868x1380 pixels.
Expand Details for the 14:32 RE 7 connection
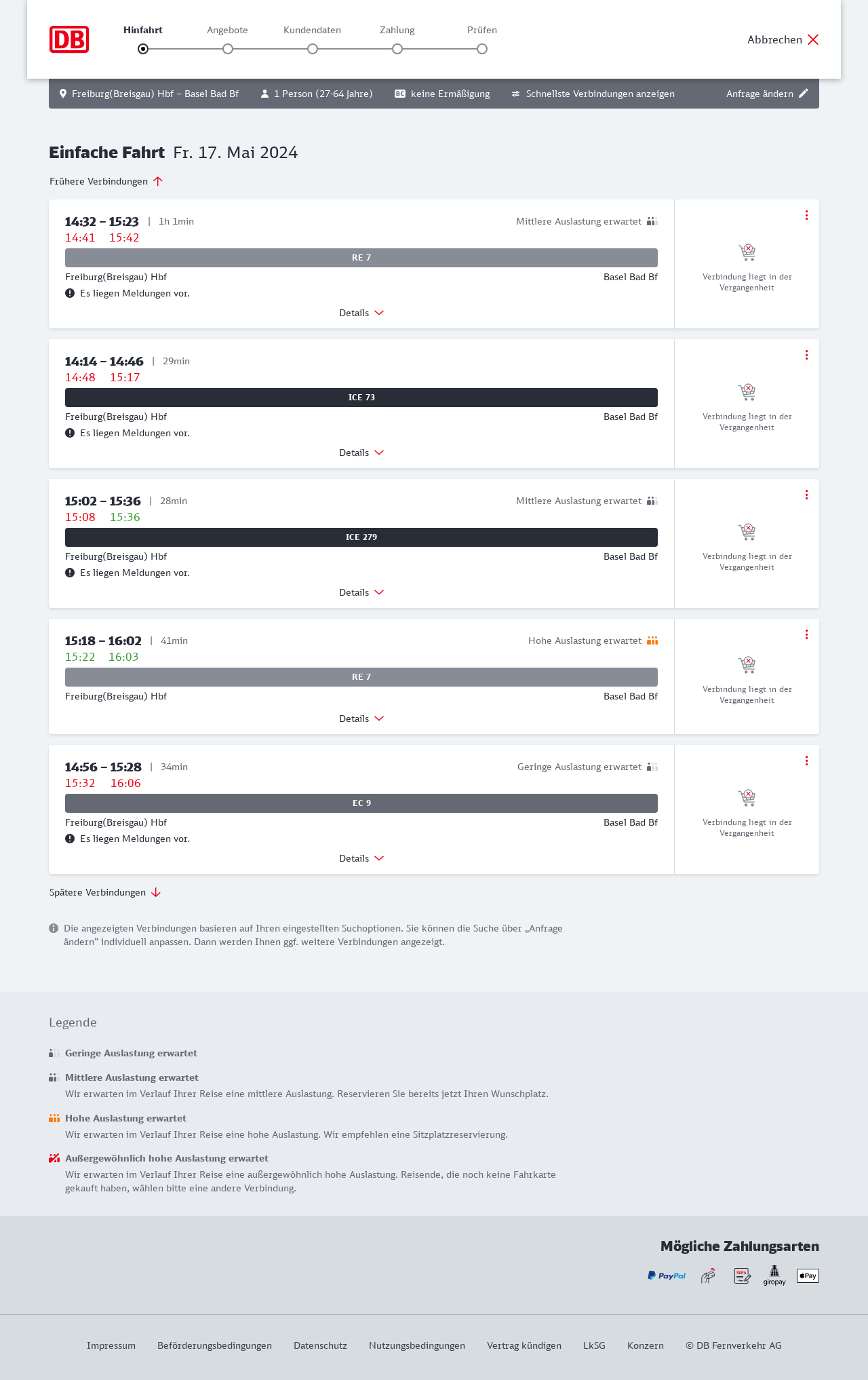pyautogui.click(x=361, y=313)
